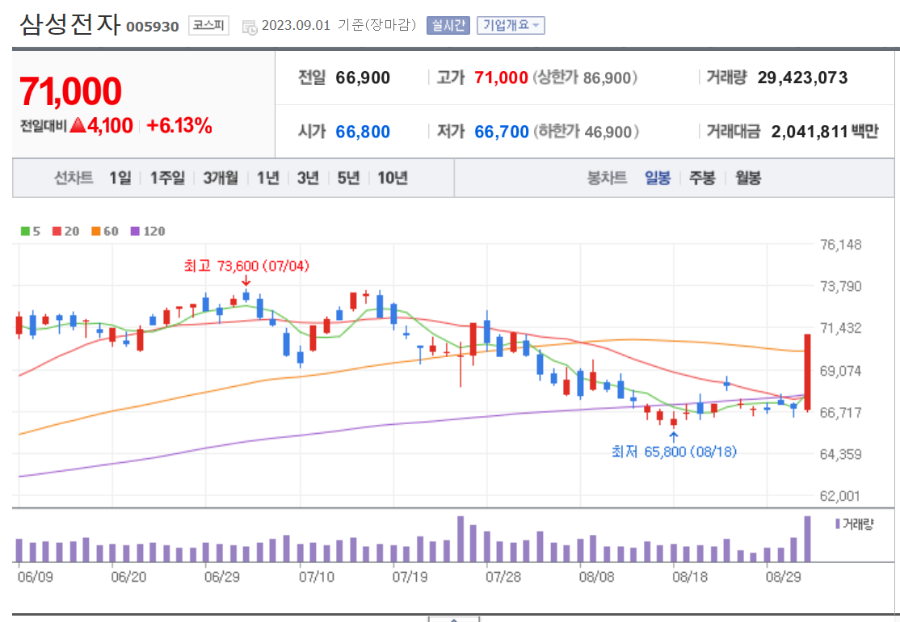Viewport: 900px width, 622px height.
Task: Click the 저가 value 66,700
Action: point(501,132)
